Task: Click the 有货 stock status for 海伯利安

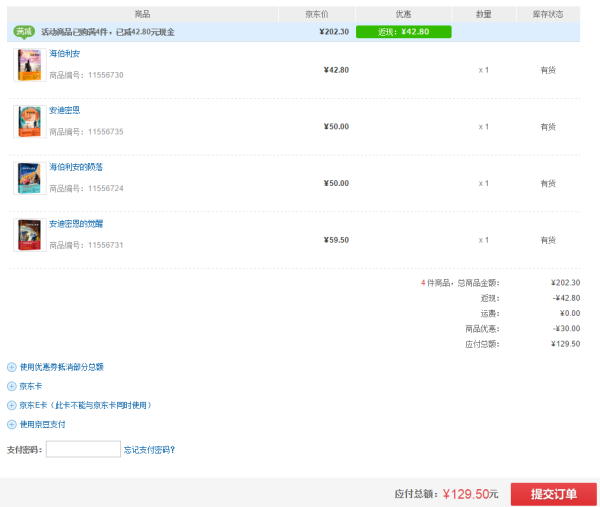Action: [548, 70]
